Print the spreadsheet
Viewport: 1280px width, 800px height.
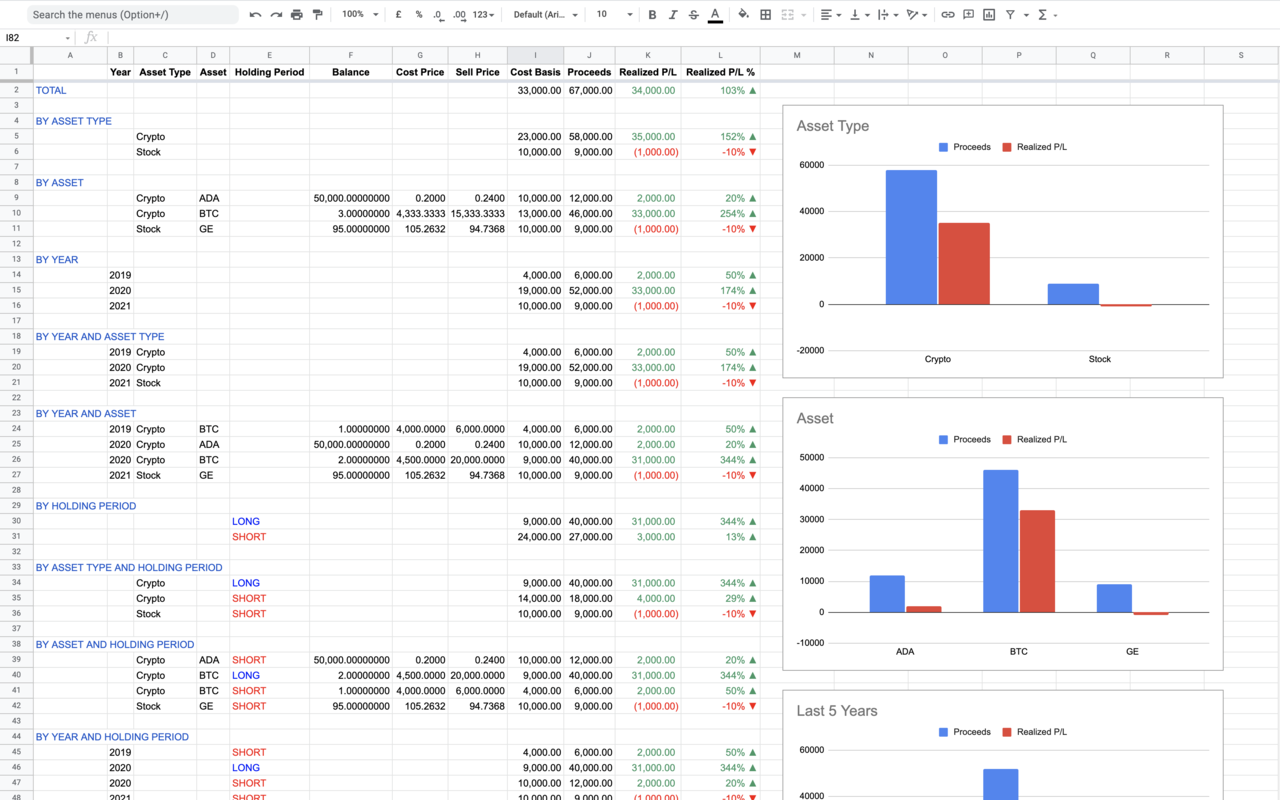[297, 15]
